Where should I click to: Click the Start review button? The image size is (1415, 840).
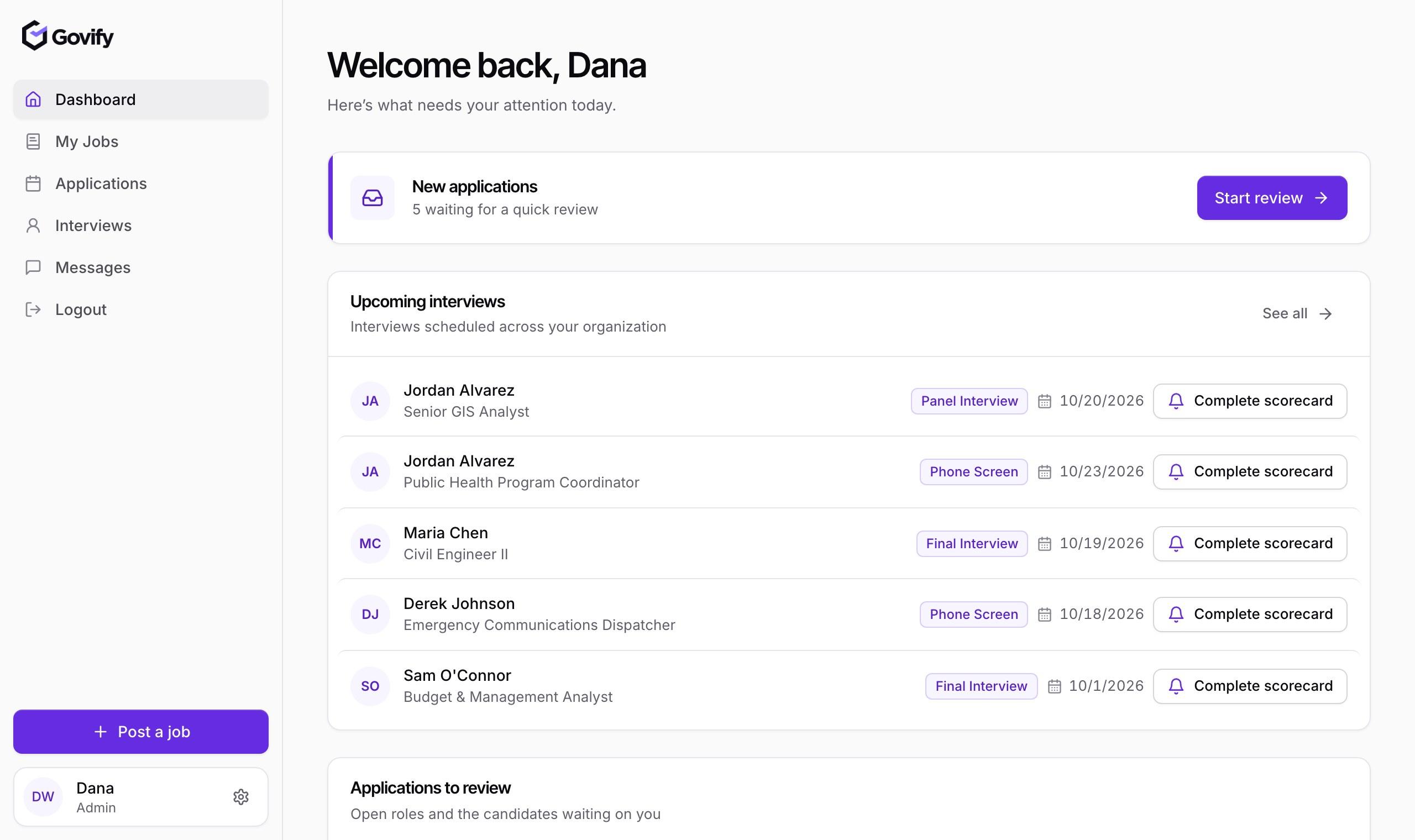tap(1272, 197)
